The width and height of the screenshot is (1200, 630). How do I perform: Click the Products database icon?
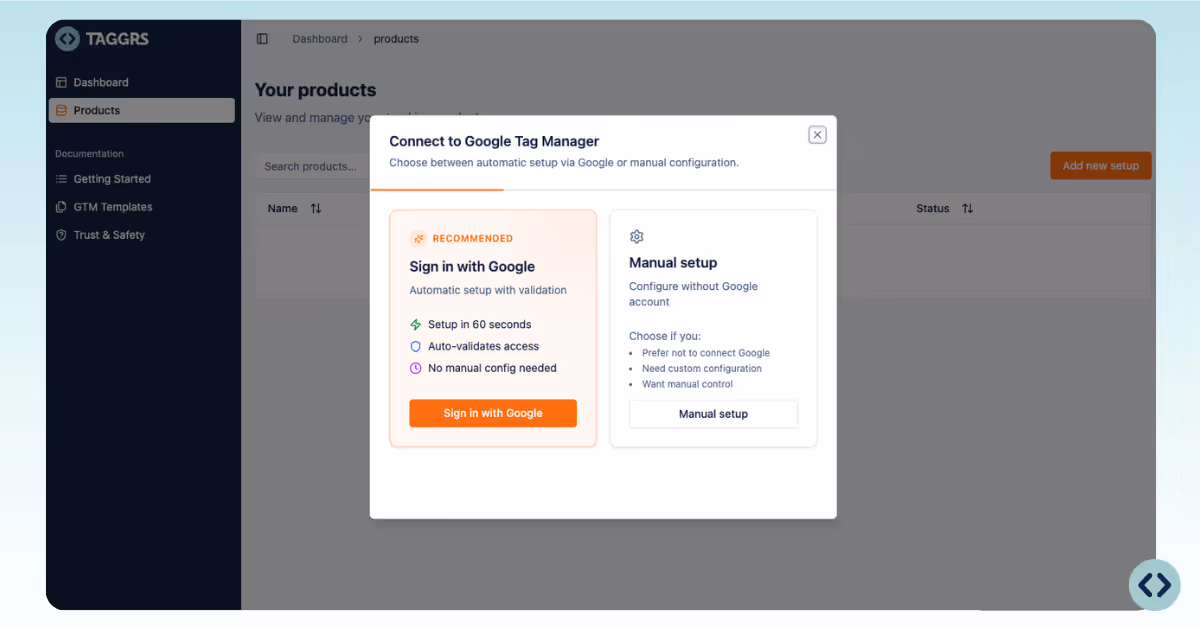tap(62, 110)
